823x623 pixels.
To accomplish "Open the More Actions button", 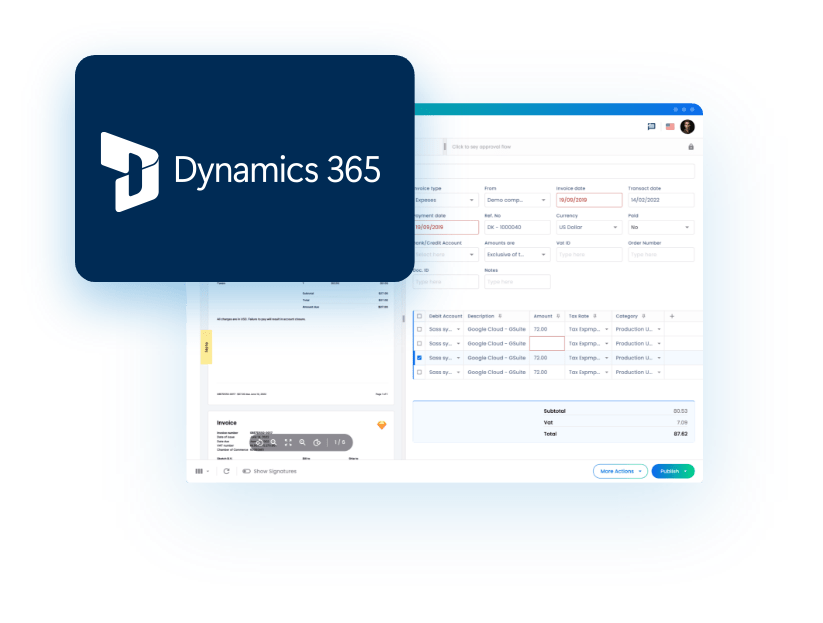I will [619, 471].
